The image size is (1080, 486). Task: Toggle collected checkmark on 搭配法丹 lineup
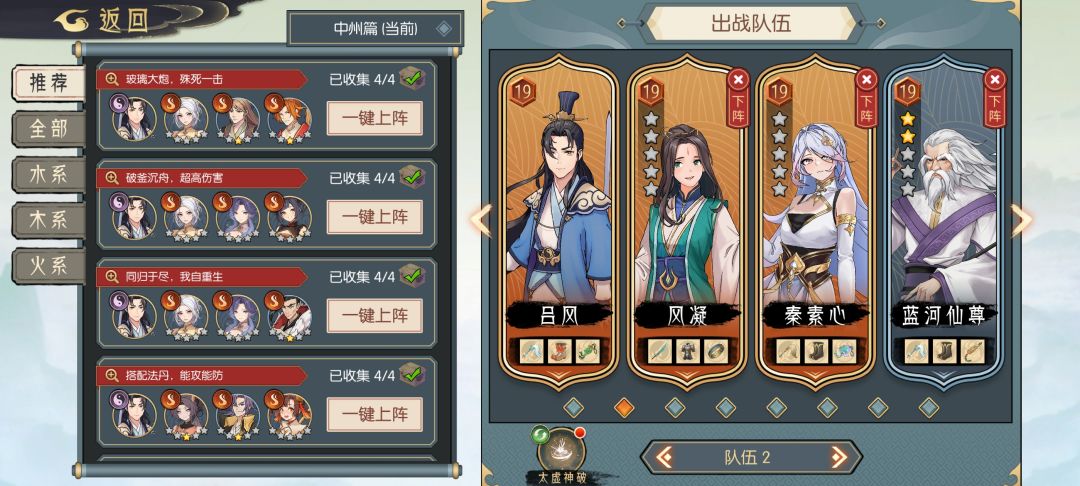tap(412, 375)
